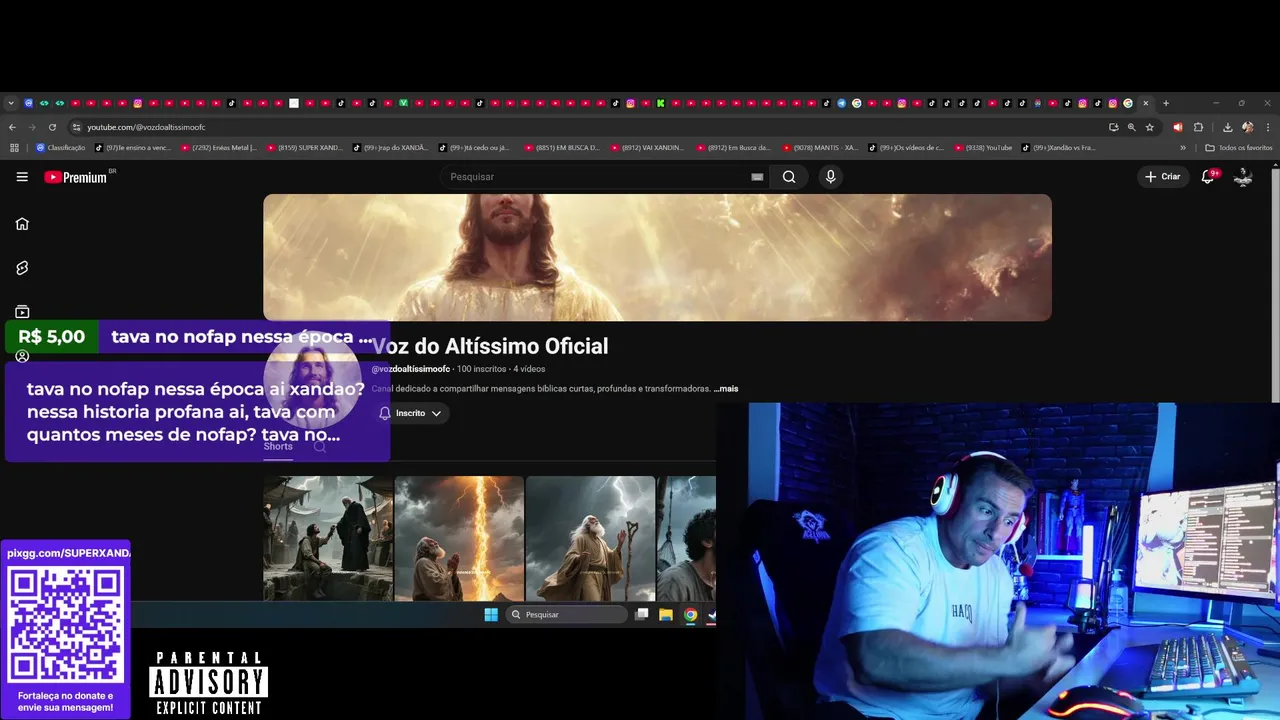The width and height of the screenshot is (1280, 720).
Task: Show hidden bookmarks with the double chevron
Action: pos(1183,148)
